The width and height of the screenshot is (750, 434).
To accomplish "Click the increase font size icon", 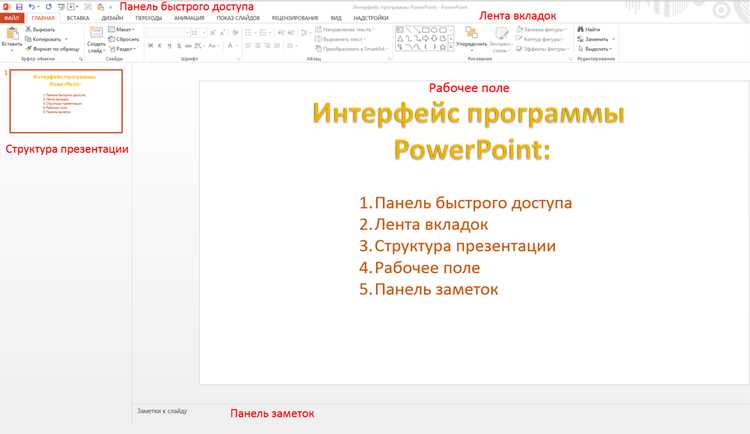I will click(213, 33).
